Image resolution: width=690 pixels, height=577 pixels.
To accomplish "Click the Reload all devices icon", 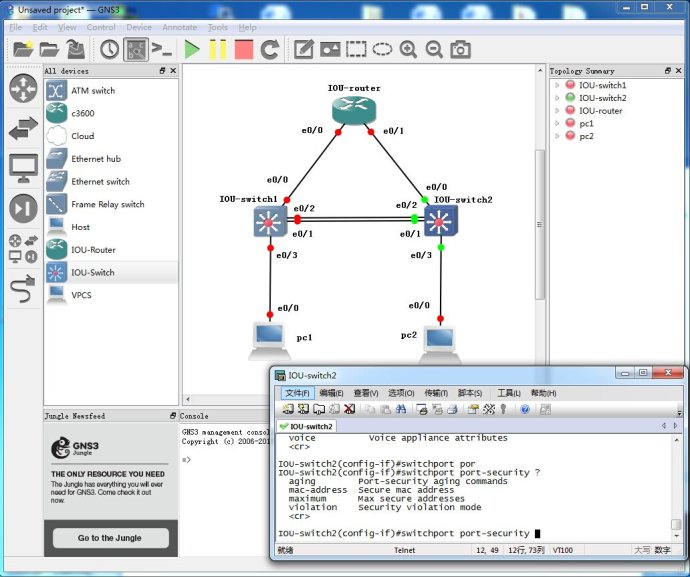I will pos(270,49).
